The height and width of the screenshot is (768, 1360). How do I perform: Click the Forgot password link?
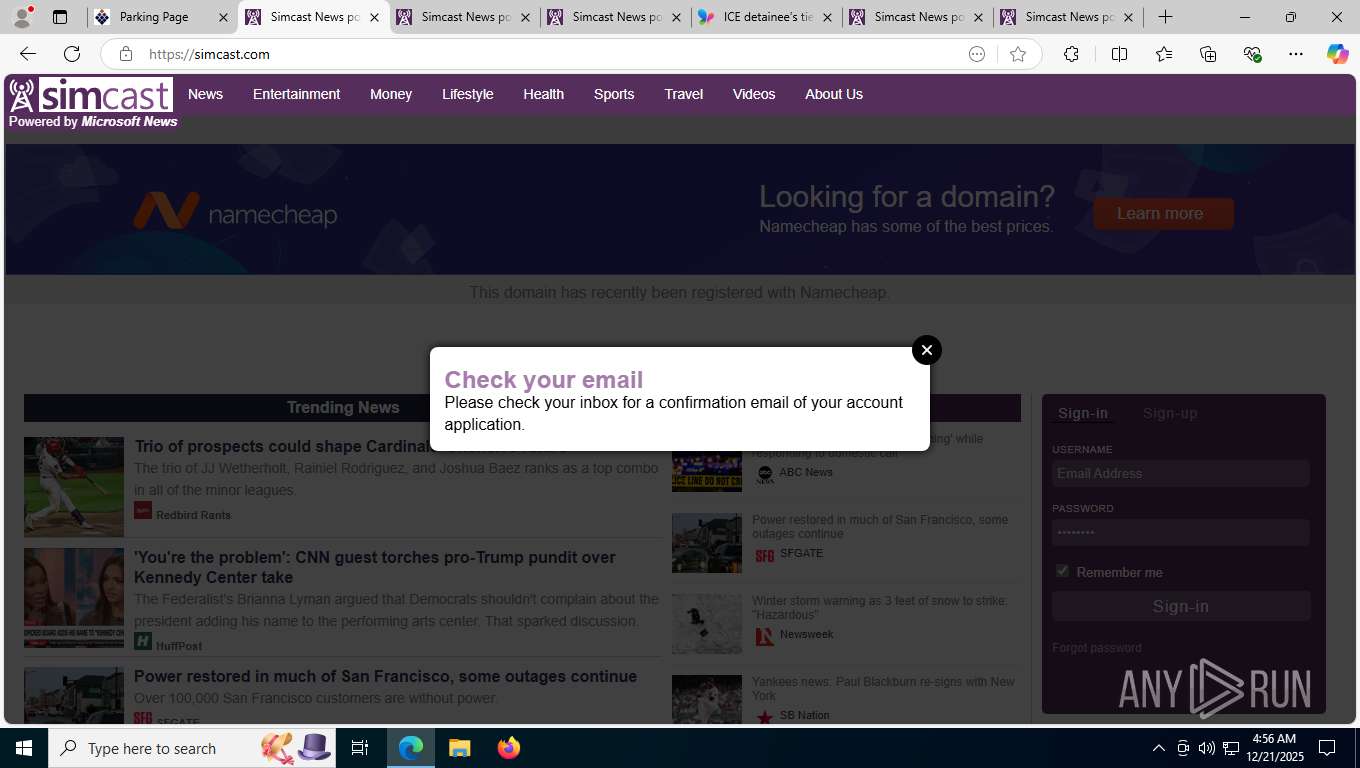pos(1096,648)
